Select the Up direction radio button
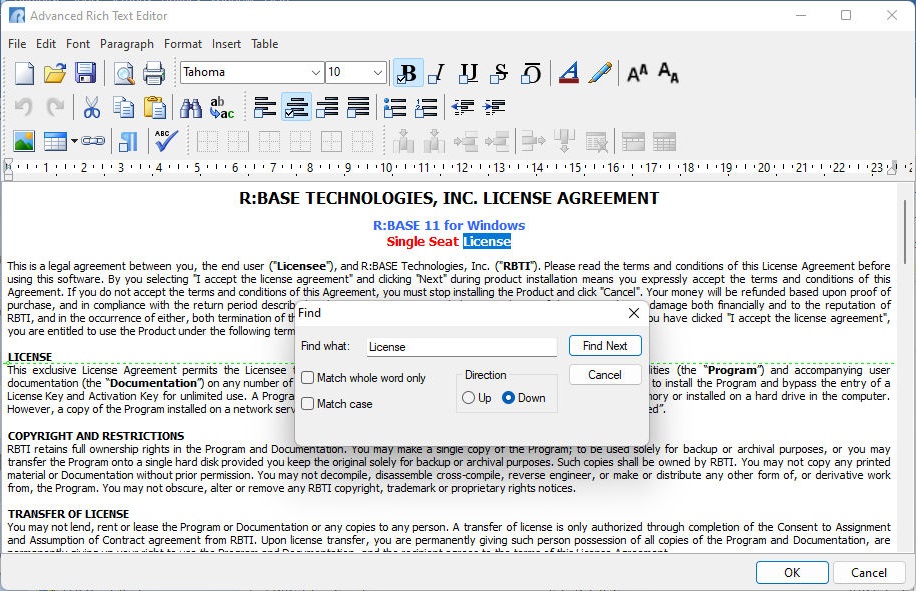 pyautogui.click(x=469, y=398)
